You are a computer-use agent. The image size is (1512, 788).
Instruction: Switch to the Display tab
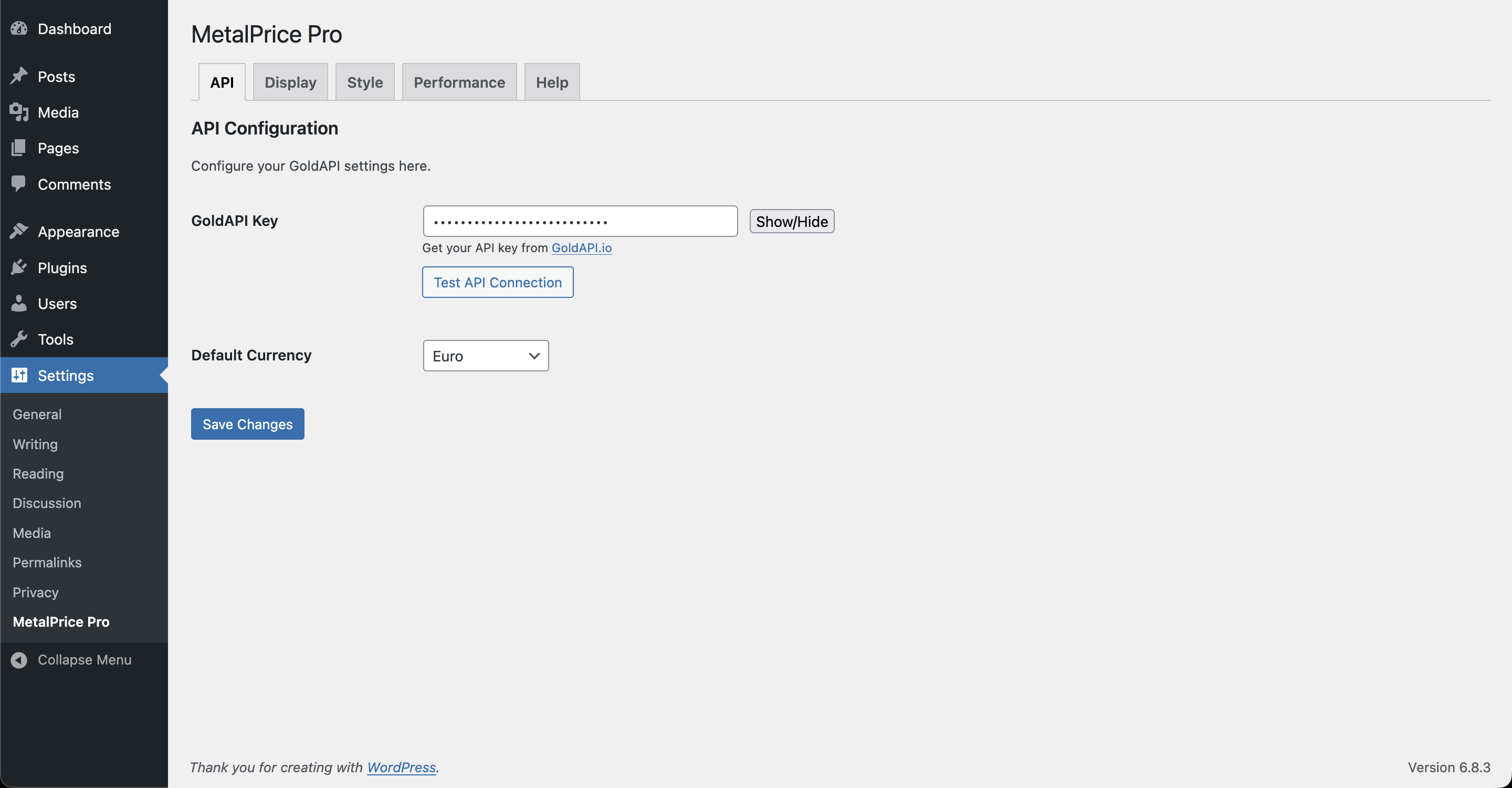290,81
